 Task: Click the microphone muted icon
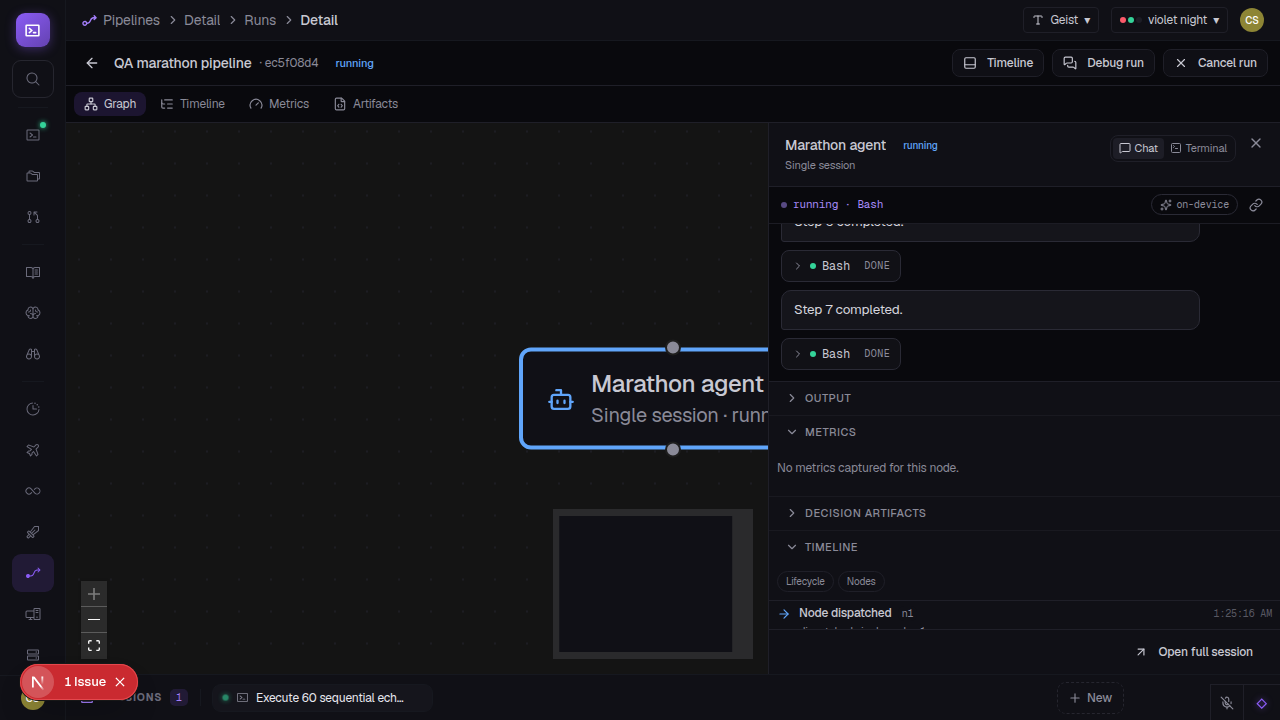[1227, 703]
